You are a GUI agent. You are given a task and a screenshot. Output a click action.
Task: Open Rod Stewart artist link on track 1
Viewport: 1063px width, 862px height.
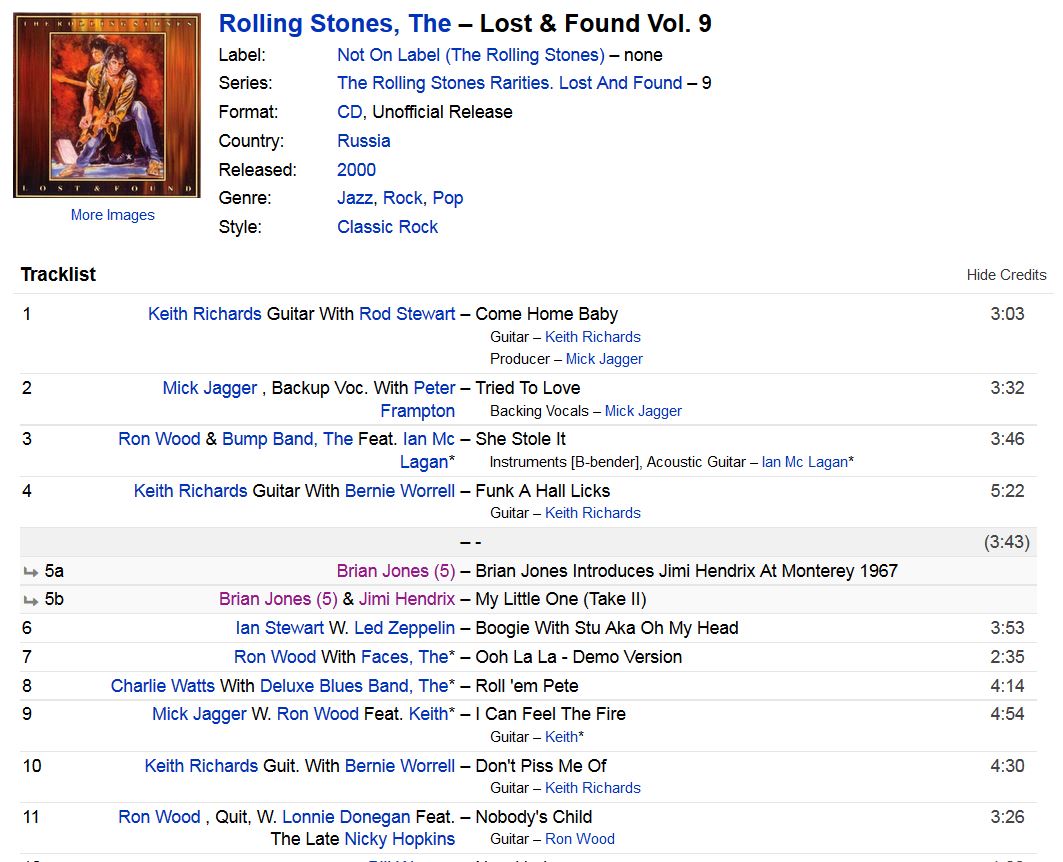[407, 314]
